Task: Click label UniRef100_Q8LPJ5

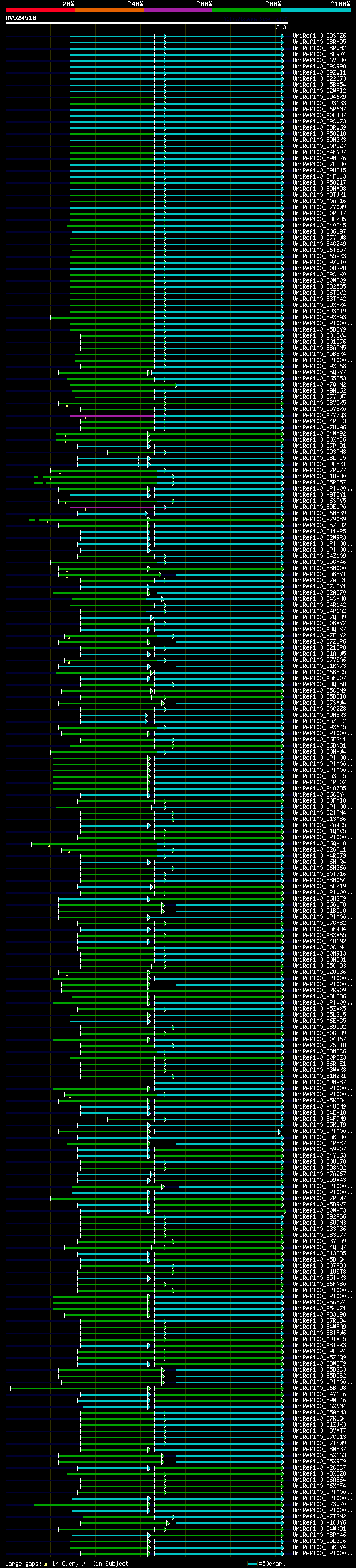Action: tap(319, 458)
